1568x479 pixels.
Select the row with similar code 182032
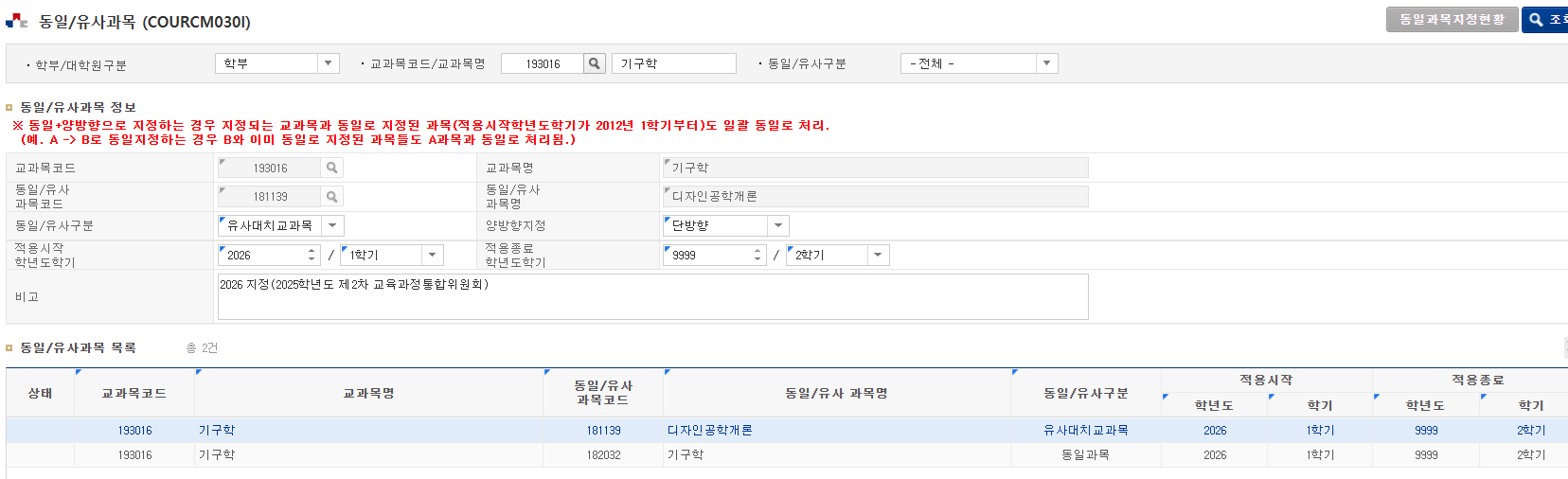tap(603, 455)
